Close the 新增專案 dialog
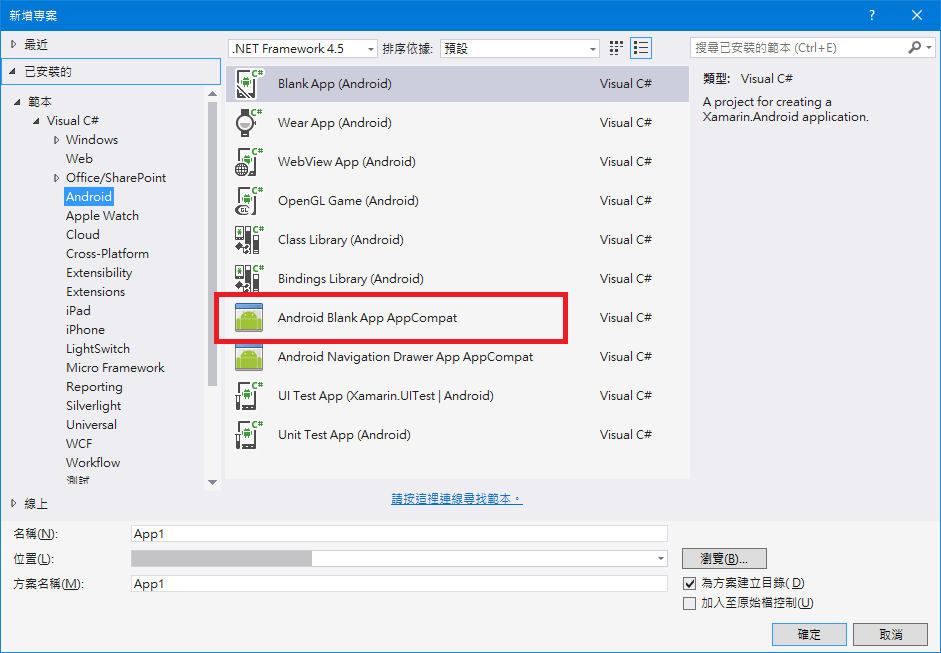This screenshot has height=653, width=941. [x=917, y=16]
